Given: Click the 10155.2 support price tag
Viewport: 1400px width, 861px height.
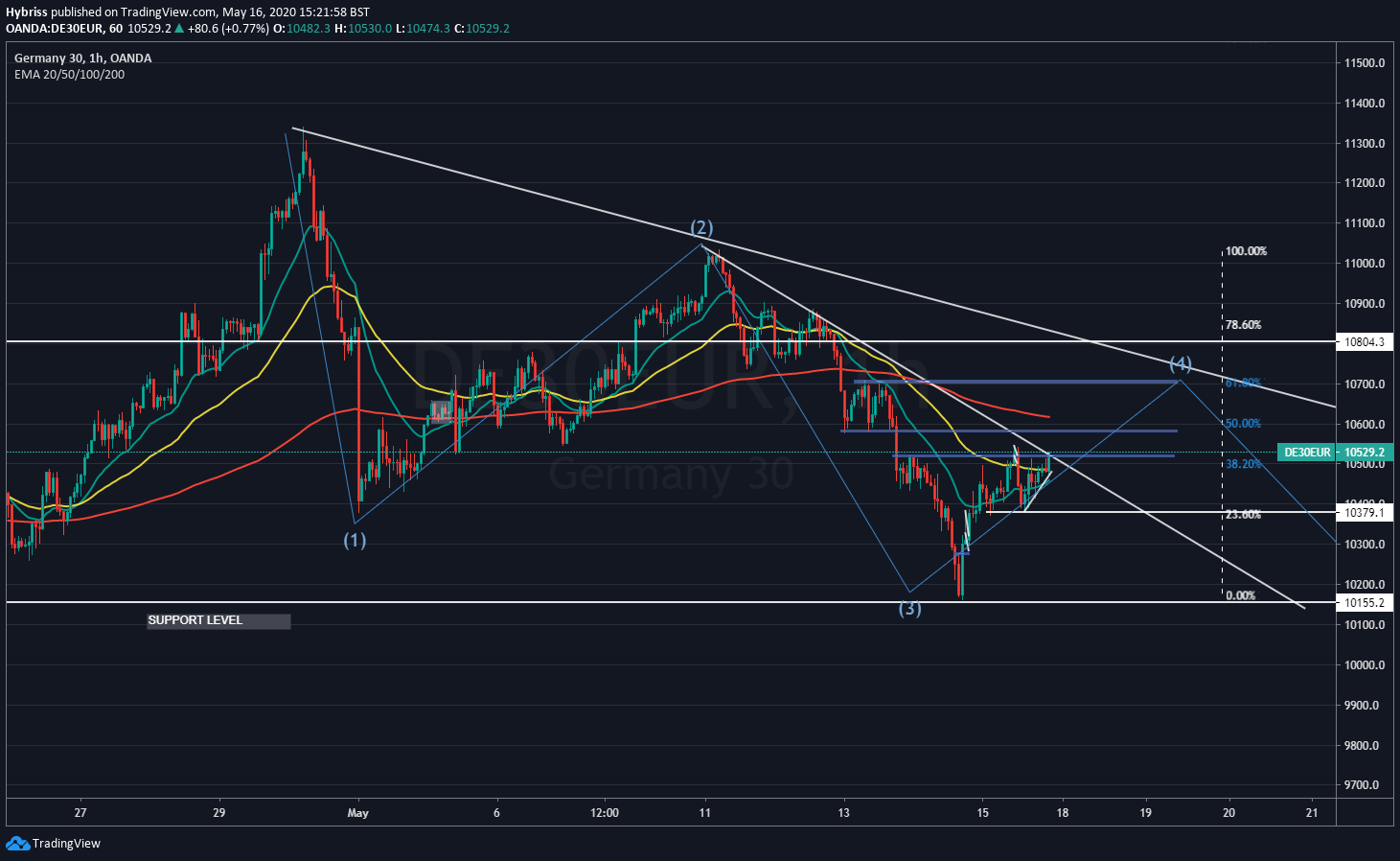Looking at the screenshot, I should (1365, 603).
